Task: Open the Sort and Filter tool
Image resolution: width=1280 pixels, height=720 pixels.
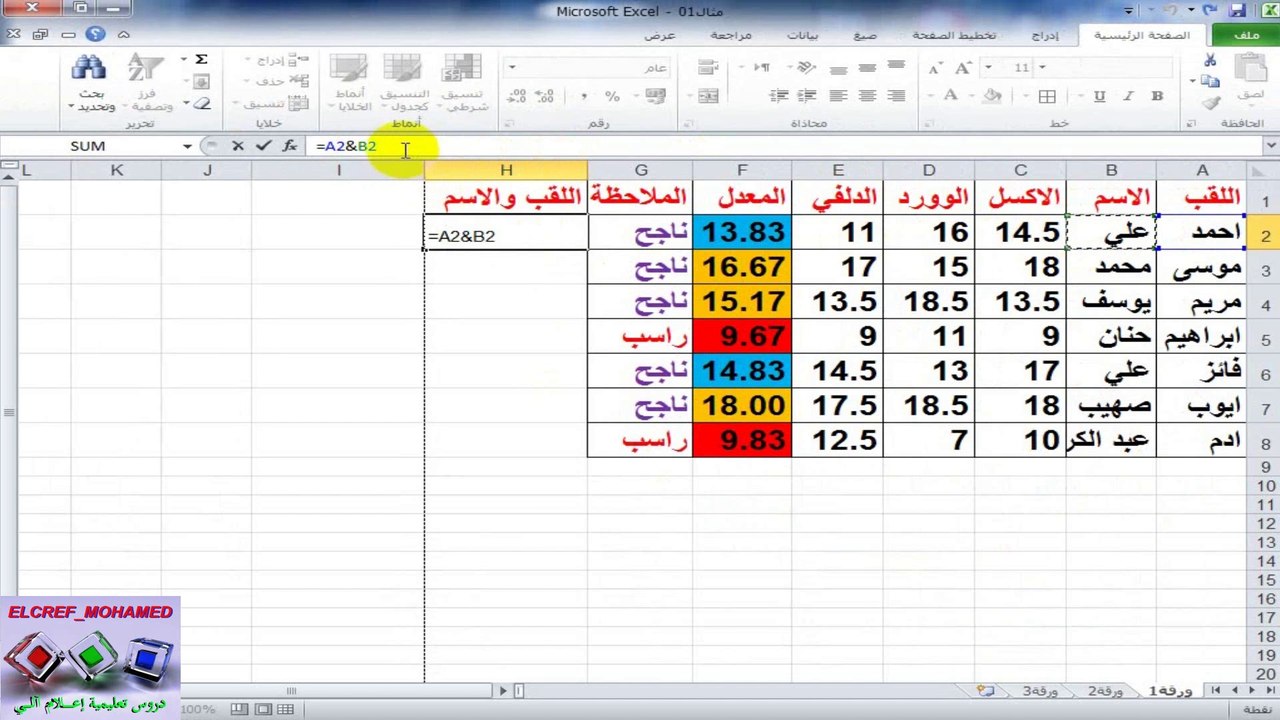Action: 146,81
